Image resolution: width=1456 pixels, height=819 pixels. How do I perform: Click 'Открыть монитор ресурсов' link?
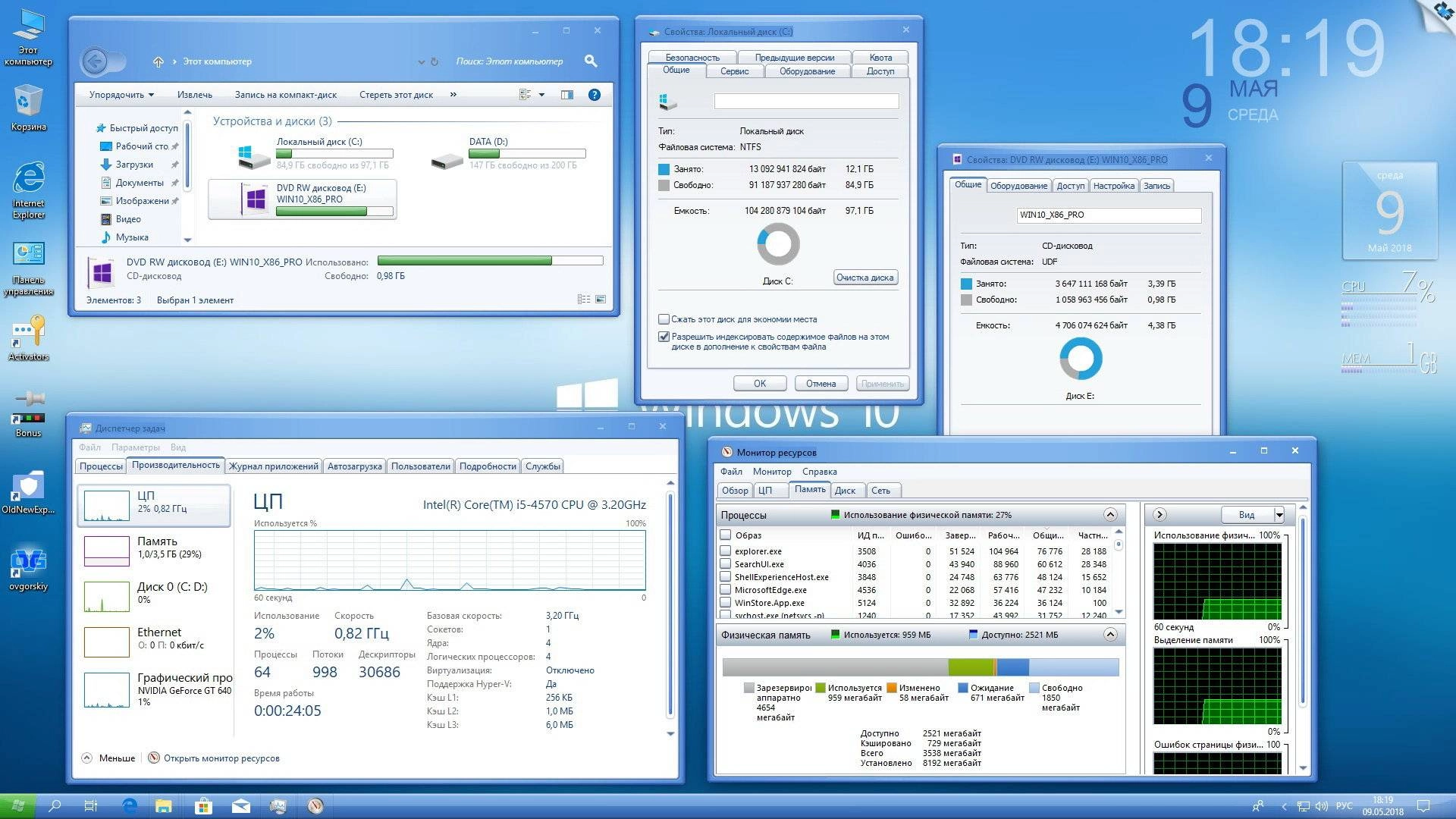point(221,758)
